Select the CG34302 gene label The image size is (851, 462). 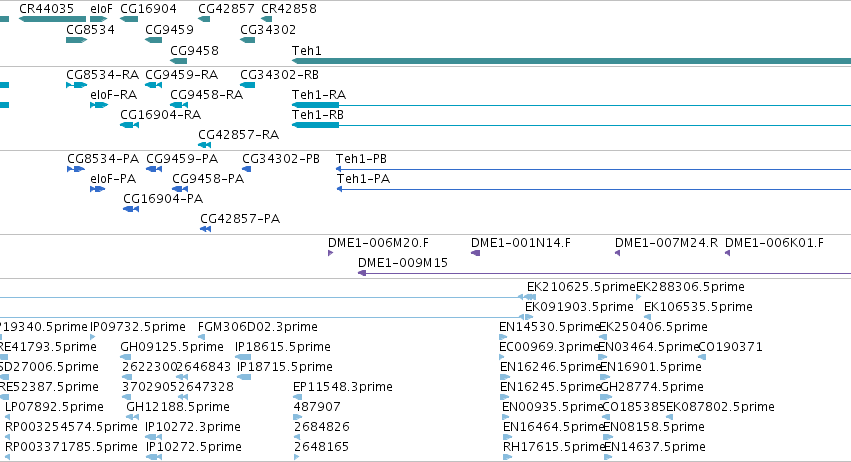pyautogui.click(x=268, y=30)
